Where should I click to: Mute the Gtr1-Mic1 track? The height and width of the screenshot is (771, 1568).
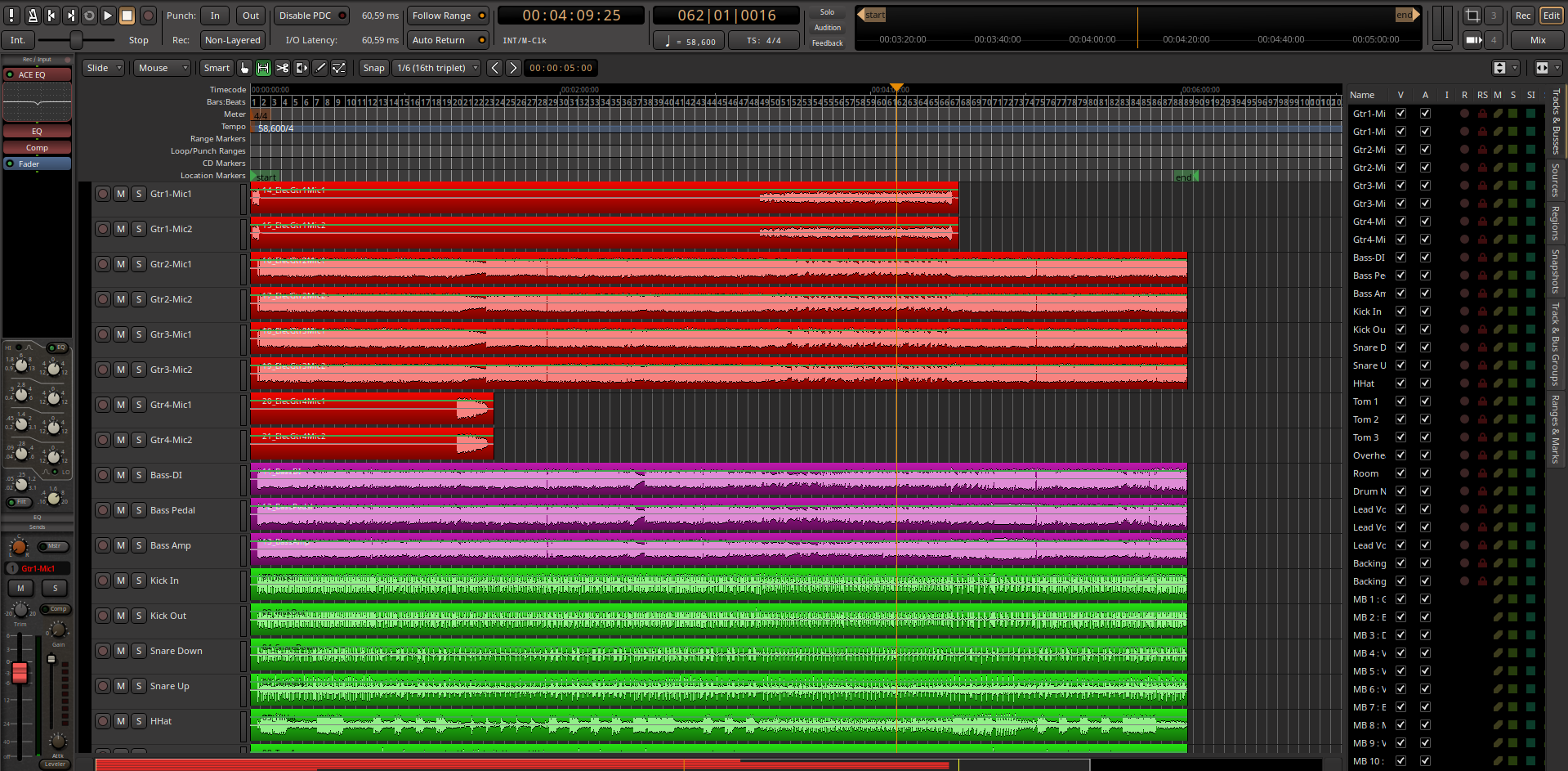(121, 194)
